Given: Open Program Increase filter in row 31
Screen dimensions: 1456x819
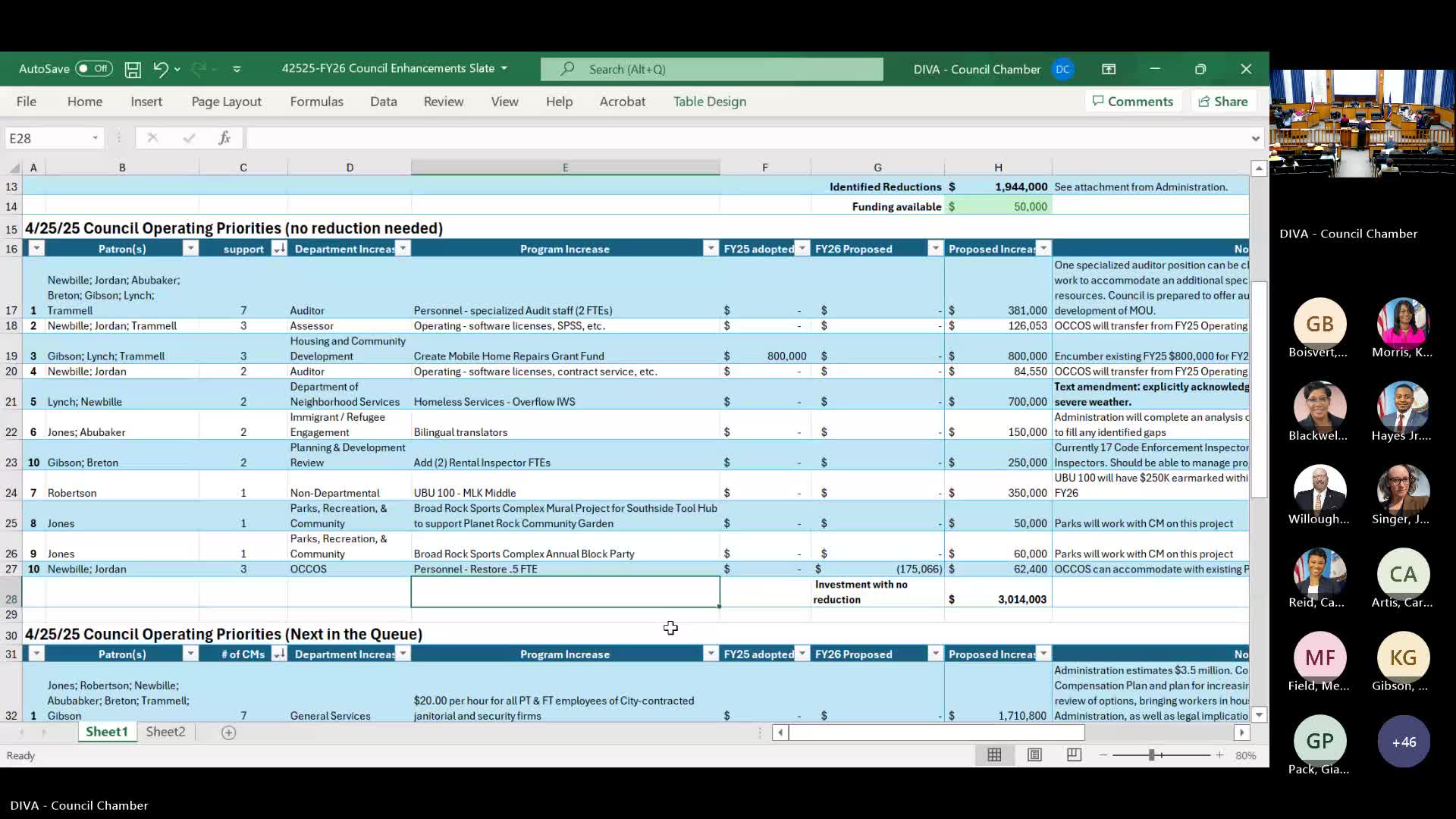Looking at the screenshot, I should point(711,654).
